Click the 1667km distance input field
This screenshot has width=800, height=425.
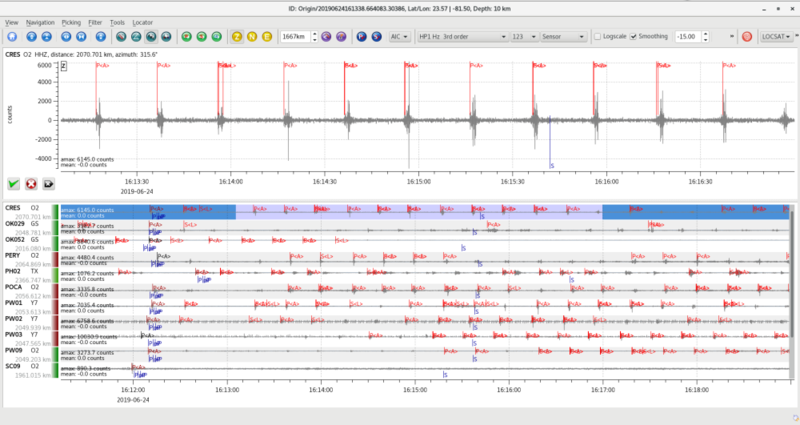tap(294, 37)
